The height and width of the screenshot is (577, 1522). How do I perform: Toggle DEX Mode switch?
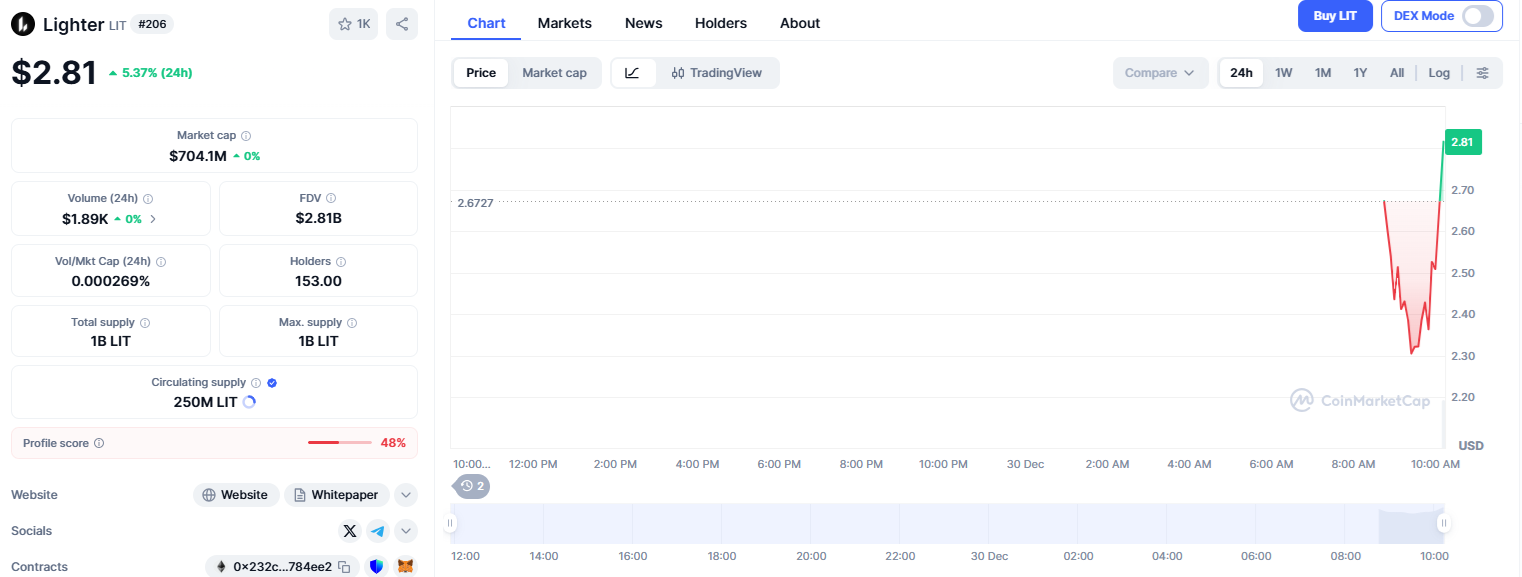tap(1477, 16)
